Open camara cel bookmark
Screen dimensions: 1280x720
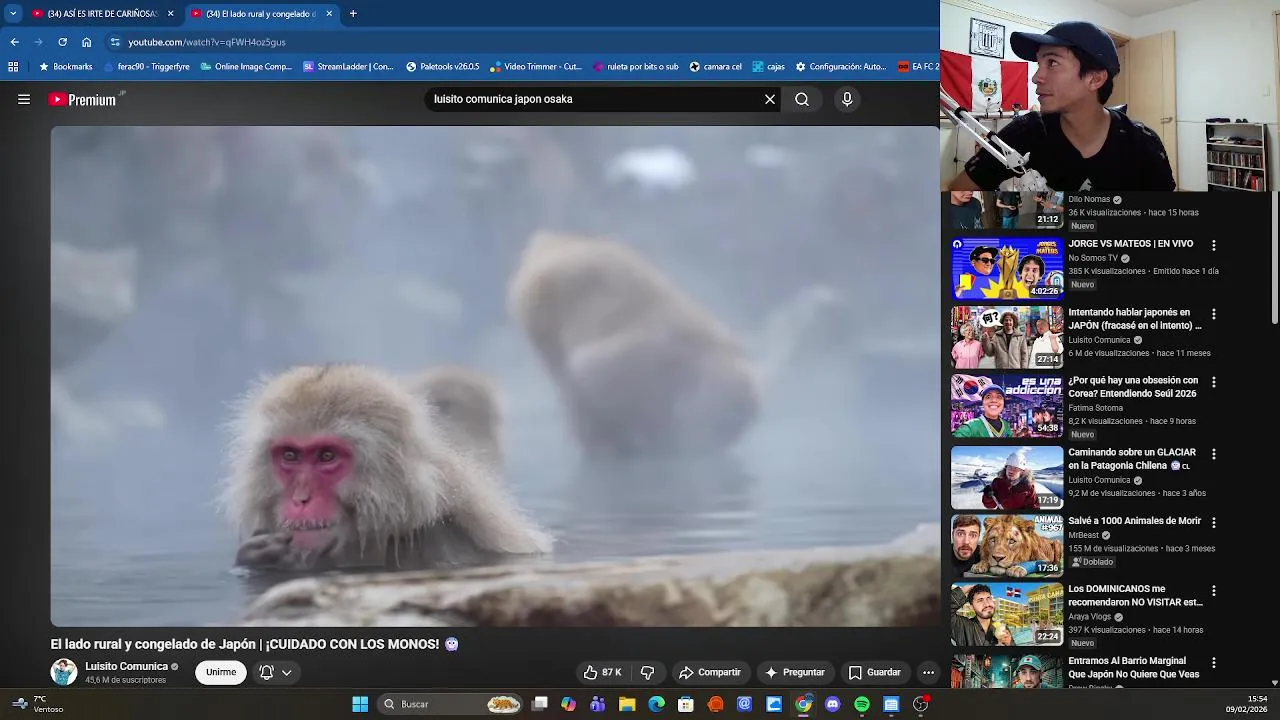pos(716,67)
